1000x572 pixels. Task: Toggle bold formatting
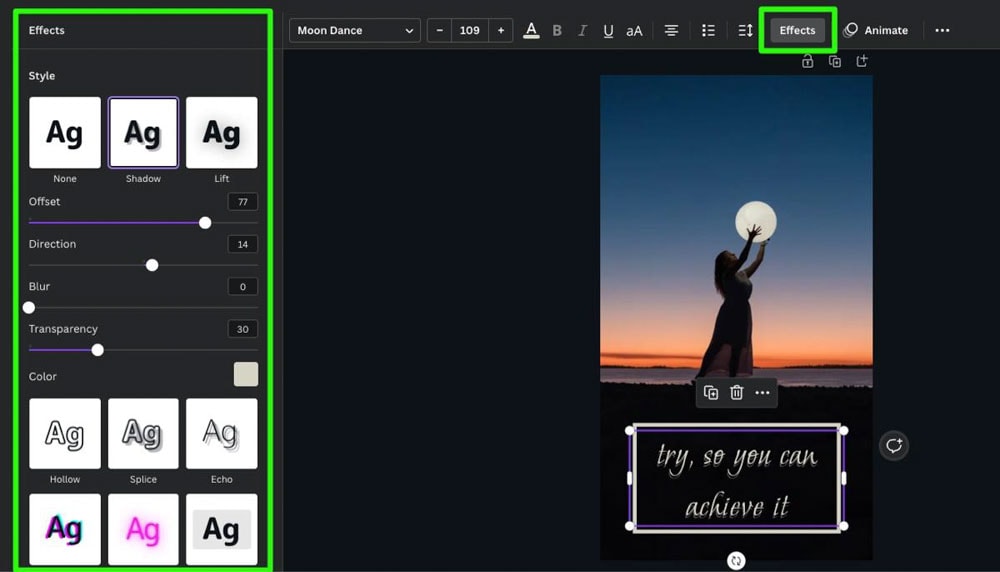[557, 31]
